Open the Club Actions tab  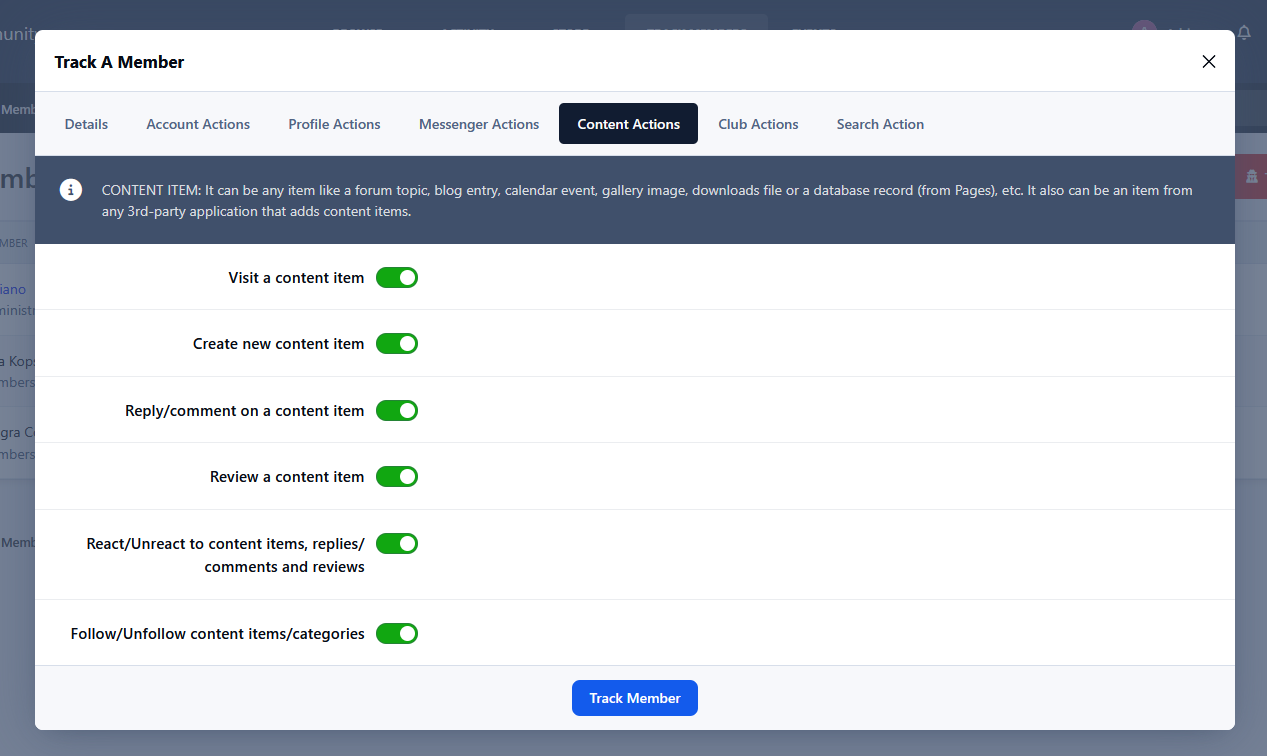[x=758, y=124]
